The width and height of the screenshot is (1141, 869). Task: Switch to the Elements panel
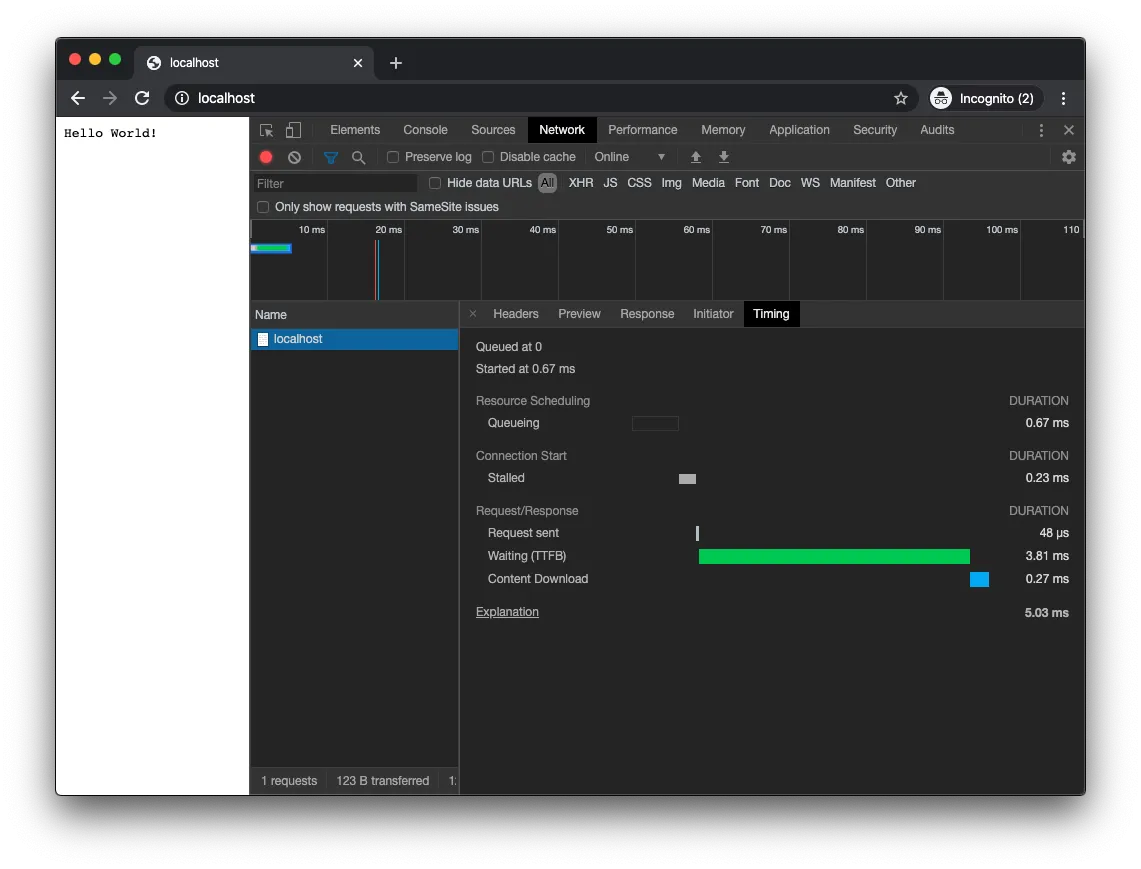tap(355, 130)
